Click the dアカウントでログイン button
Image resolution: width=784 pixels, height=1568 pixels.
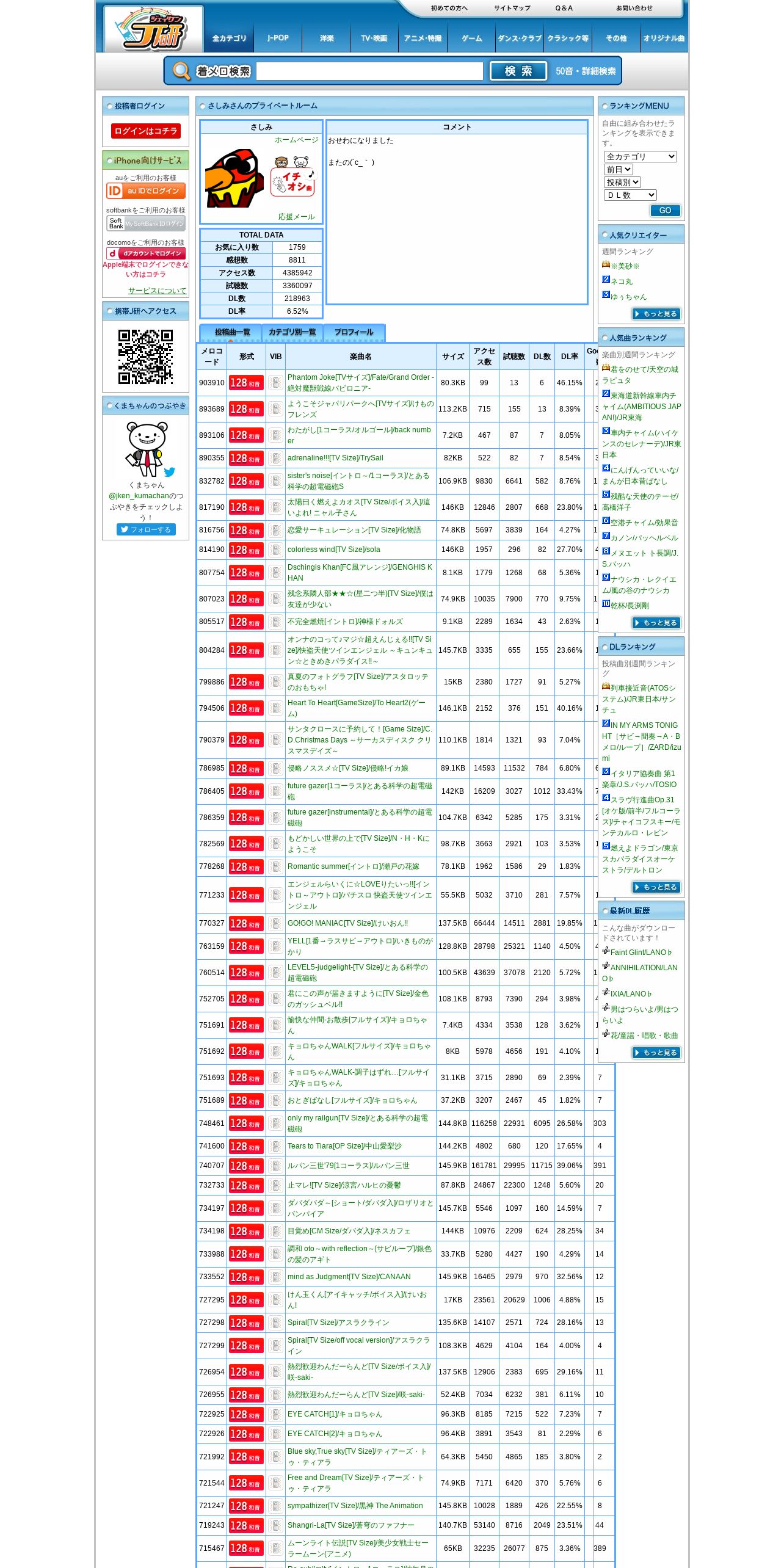146,253
